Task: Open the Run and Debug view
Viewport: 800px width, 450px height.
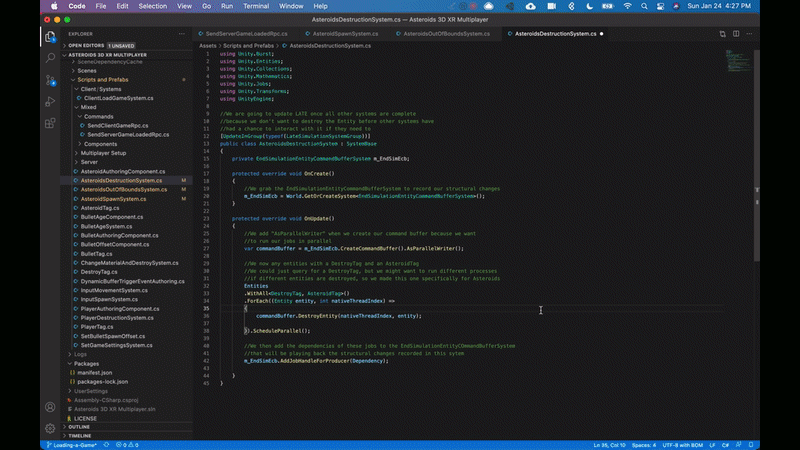Action: 50,102
